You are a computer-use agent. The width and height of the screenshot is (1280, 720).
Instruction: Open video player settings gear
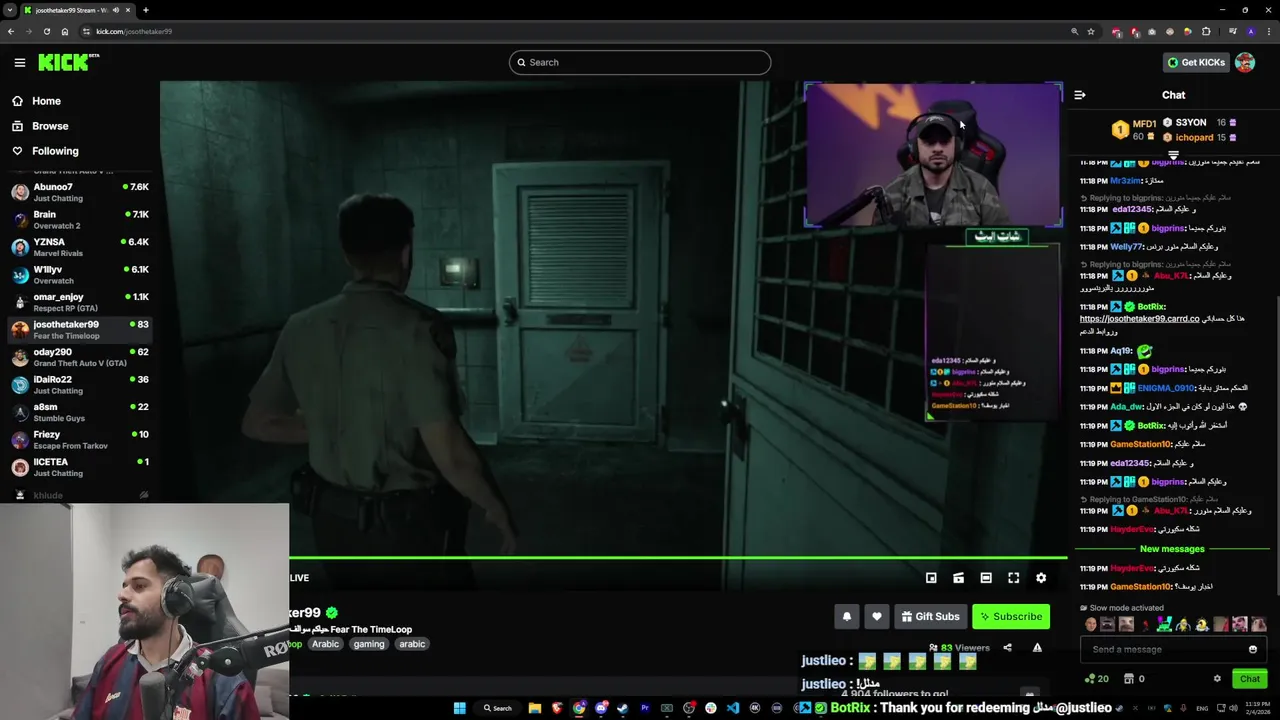pos(1041,578)
